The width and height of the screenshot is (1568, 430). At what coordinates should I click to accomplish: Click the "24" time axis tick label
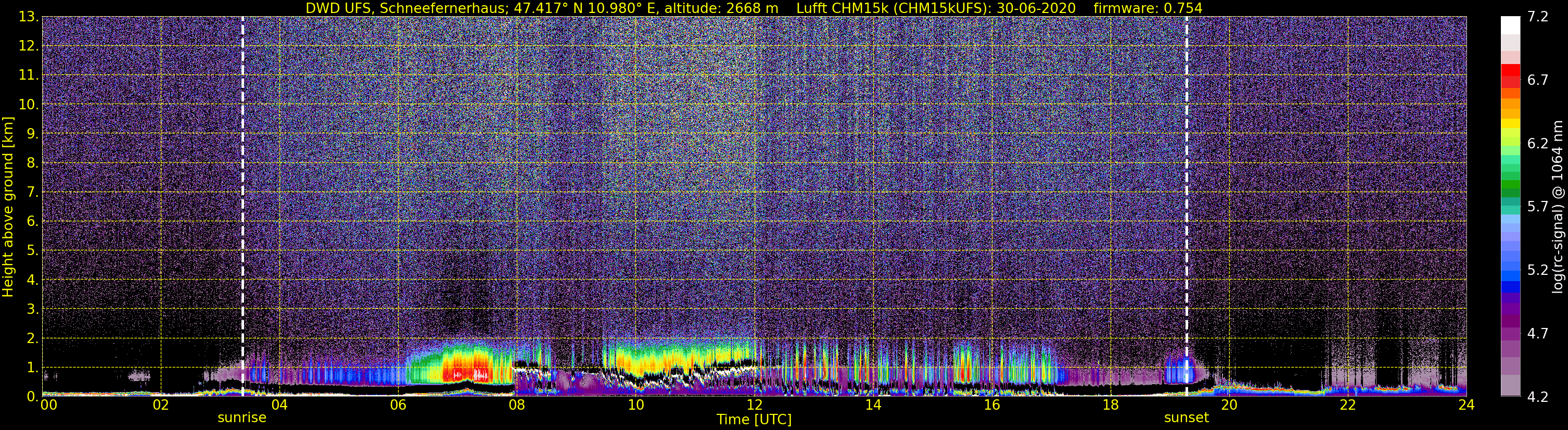pyautogui.click(x=1467, y=405)
